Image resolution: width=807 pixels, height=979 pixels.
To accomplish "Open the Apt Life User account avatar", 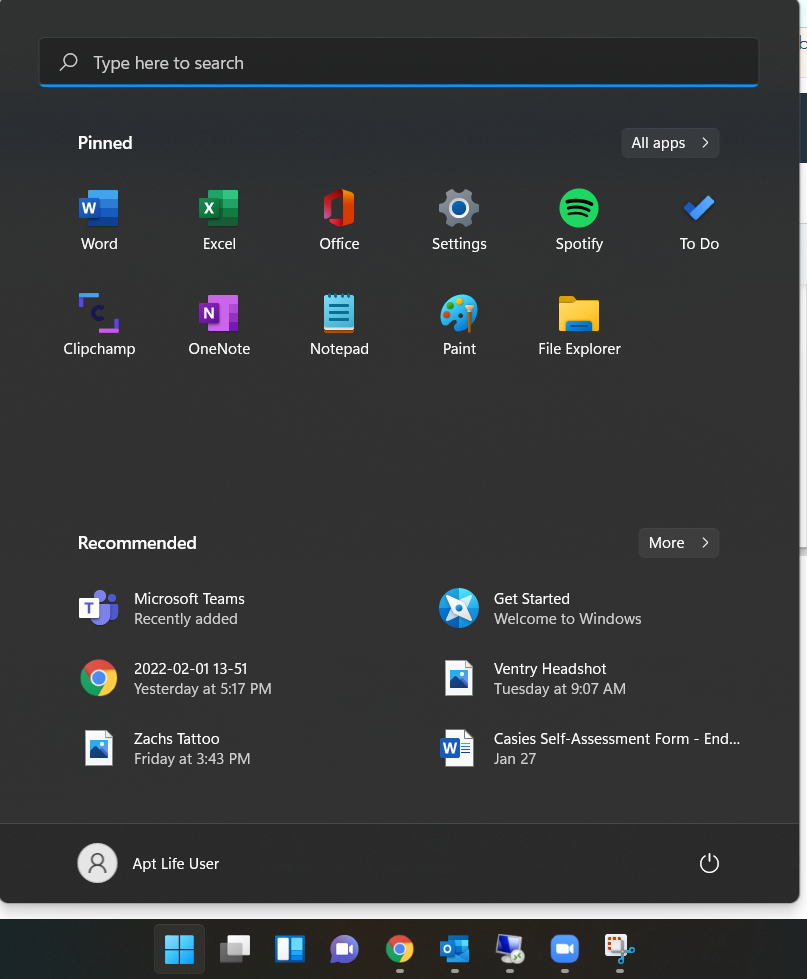I will click(97, 863).
